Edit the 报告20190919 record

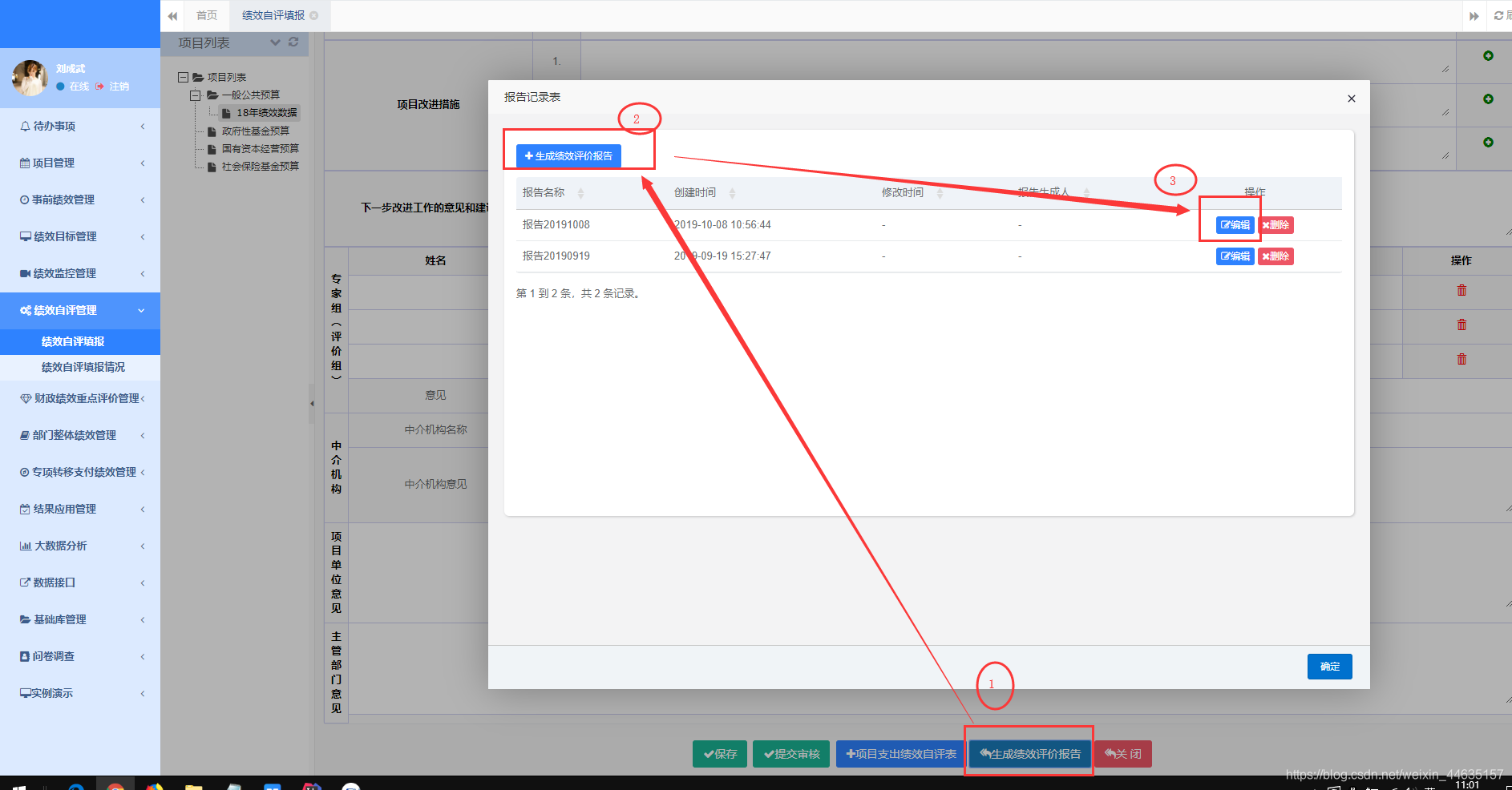coord(1235,256)
